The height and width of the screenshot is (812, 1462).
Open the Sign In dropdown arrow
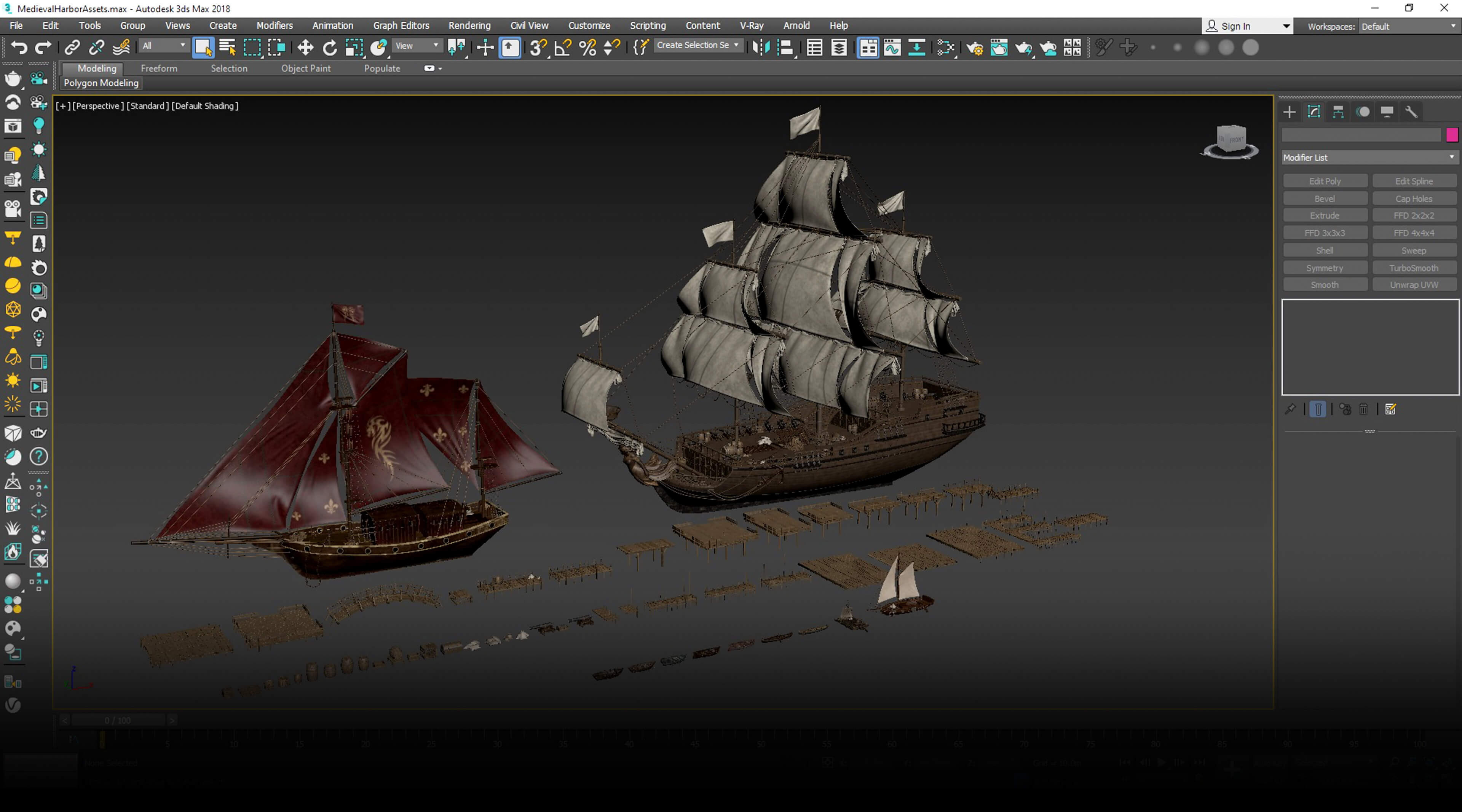pos(1286,26)
